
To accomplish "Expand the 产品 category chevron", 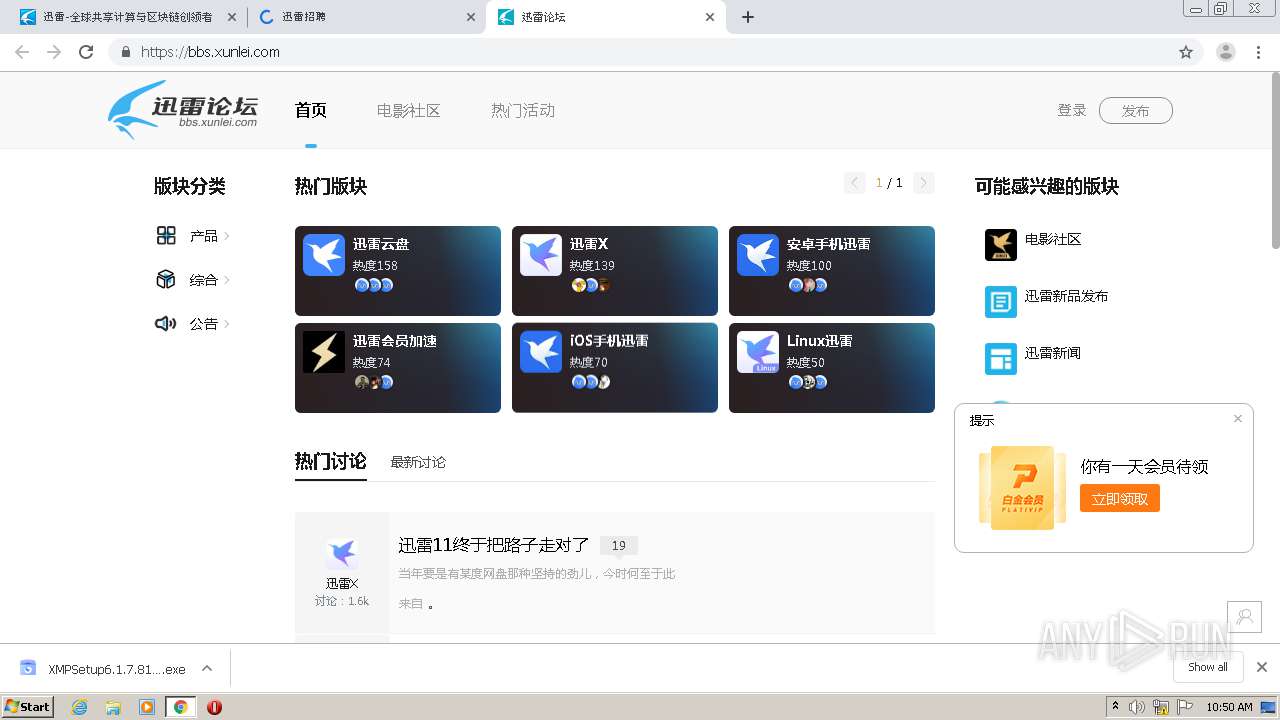I will pyautogui.click(x=227, y=236).
